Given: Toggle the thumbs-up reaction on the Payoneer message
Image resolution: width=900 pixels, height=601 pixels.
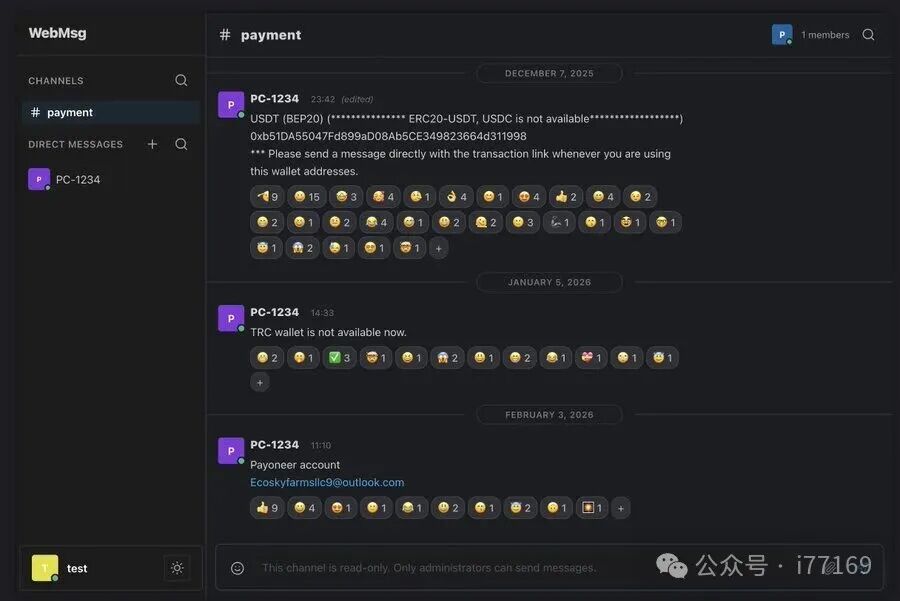Looking at the screenshot, I should [267, 508].
